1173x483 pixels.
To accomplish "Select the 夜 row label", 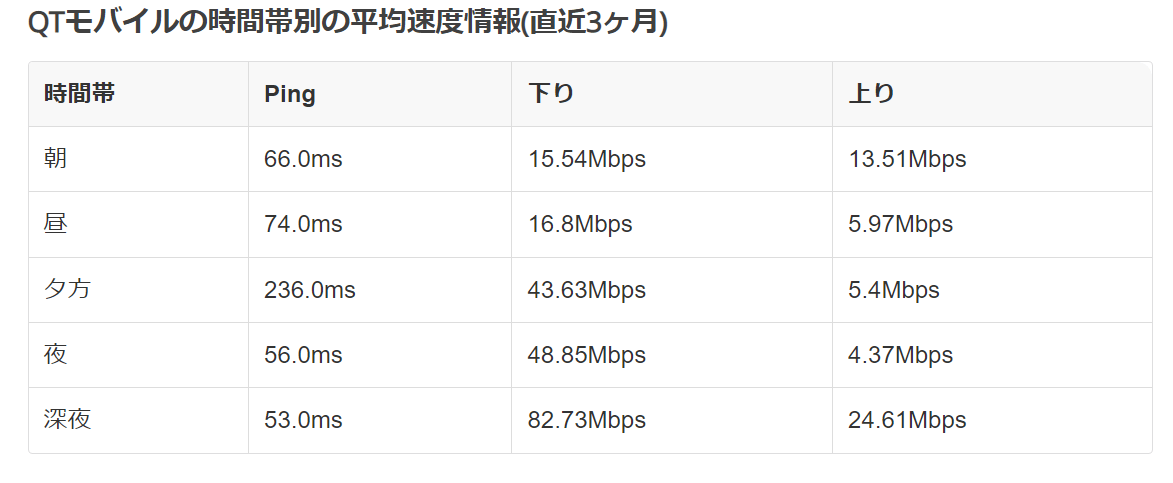I will pyautogui.click(x=56, y=355).
